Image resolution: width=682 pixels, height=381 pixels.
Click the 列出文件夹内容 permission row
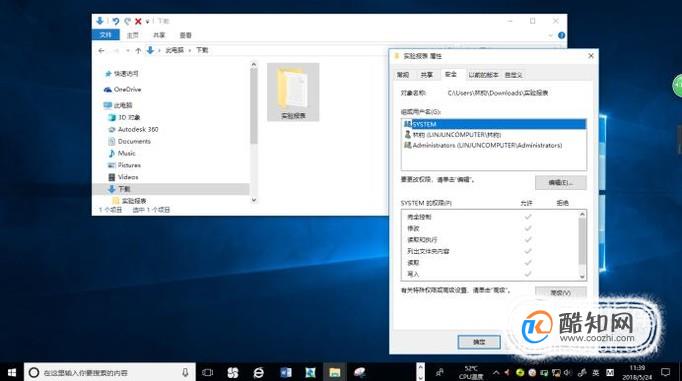[x=491, y=251]
